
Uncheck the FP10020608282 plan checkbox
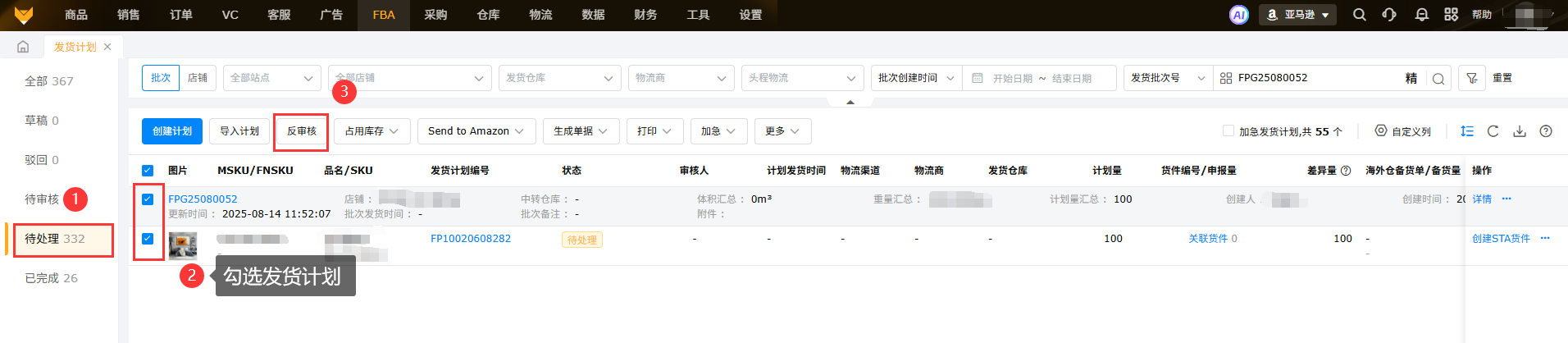point(148,239)
